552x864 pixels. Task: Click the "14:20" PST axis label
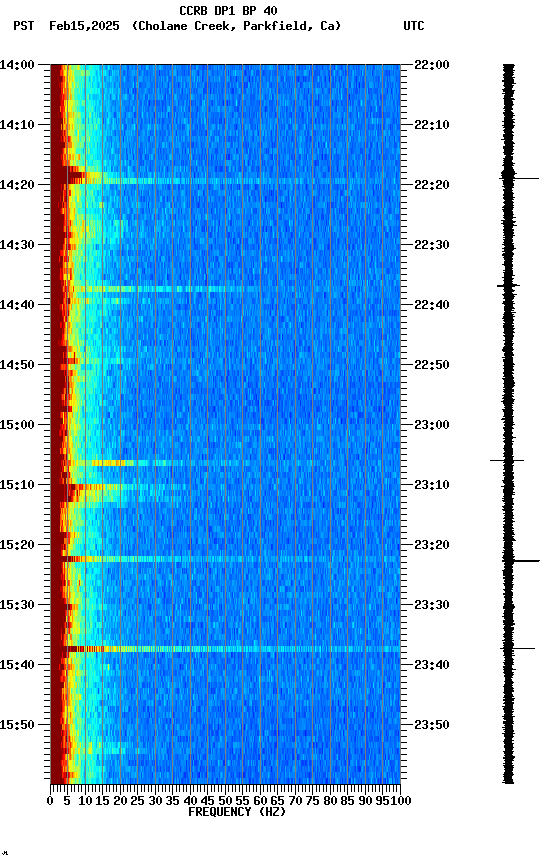tap(17, 185)
